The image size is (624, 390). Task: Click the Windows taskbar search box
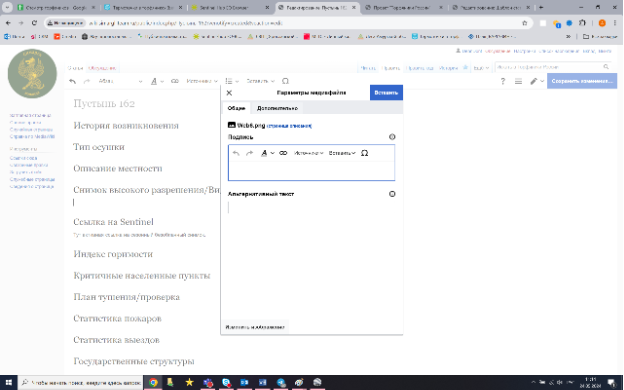81,383
